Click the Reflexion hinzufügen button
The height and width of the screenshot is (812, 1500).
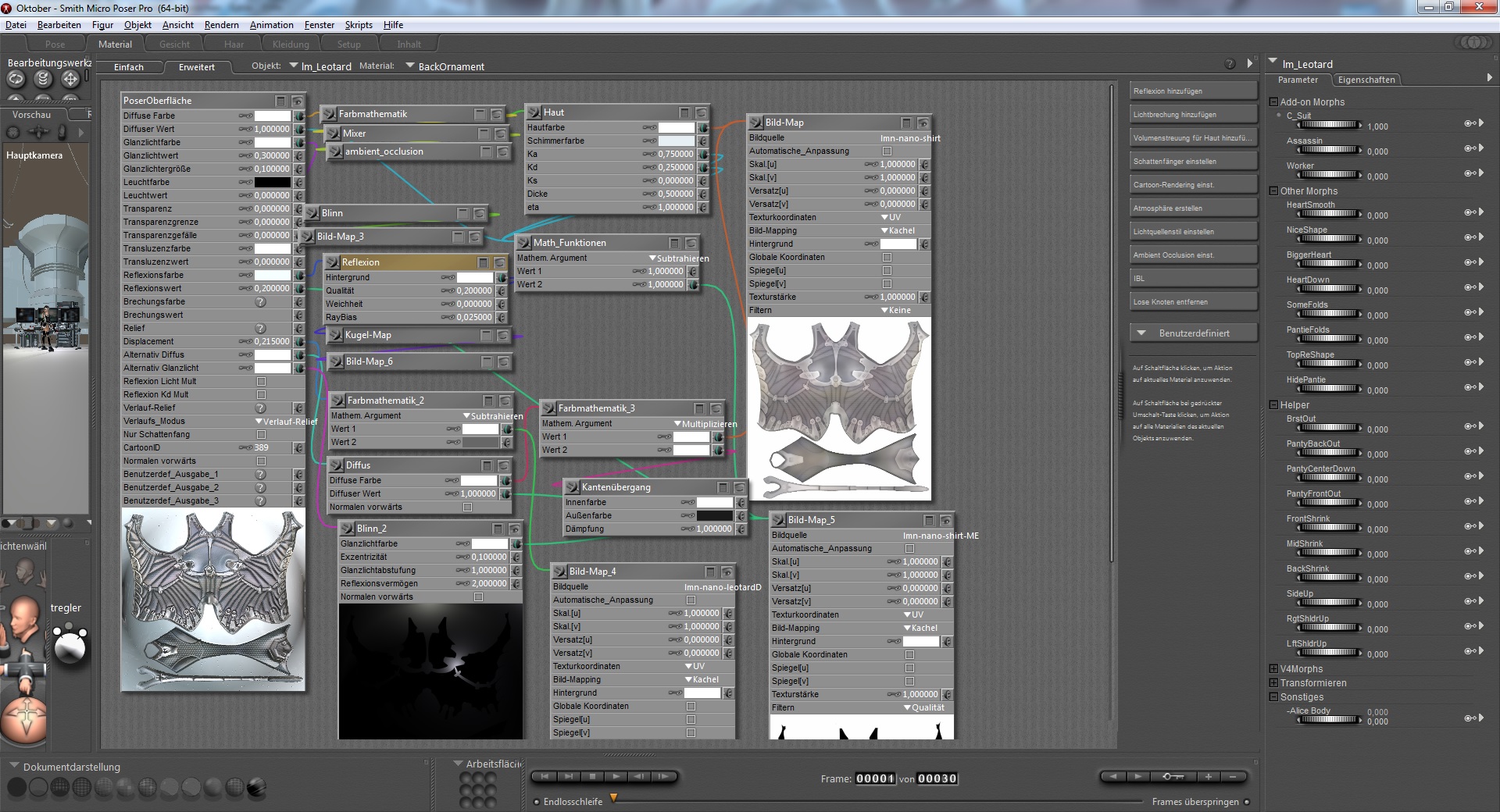point(1193,91)
